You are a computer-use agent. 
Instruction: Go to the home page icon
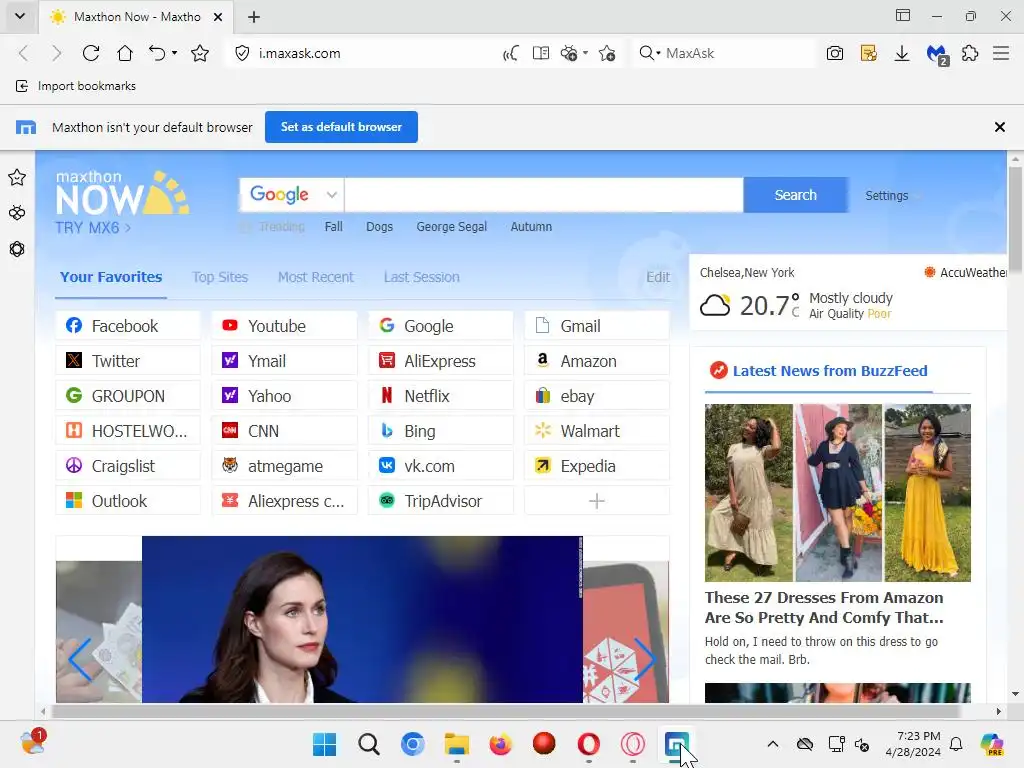point(125,53)
